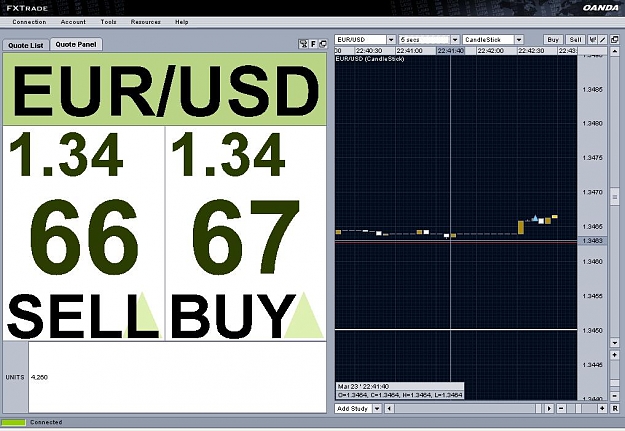625x431 pixels.
Task: Click the UNITS input field showing 4,250
Action: click(177, 377)
